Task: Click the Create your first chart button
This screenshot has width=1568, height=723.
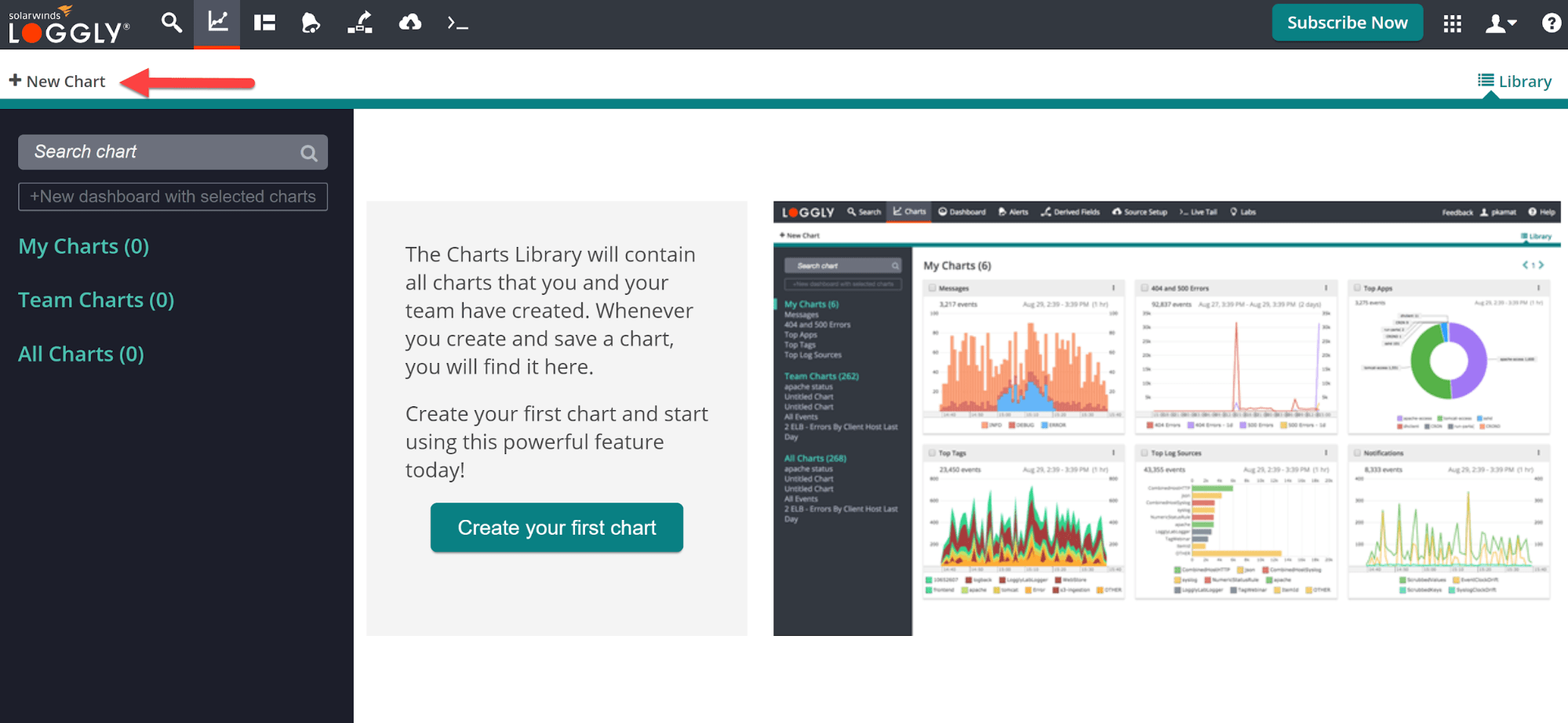Action: (556, 528)
